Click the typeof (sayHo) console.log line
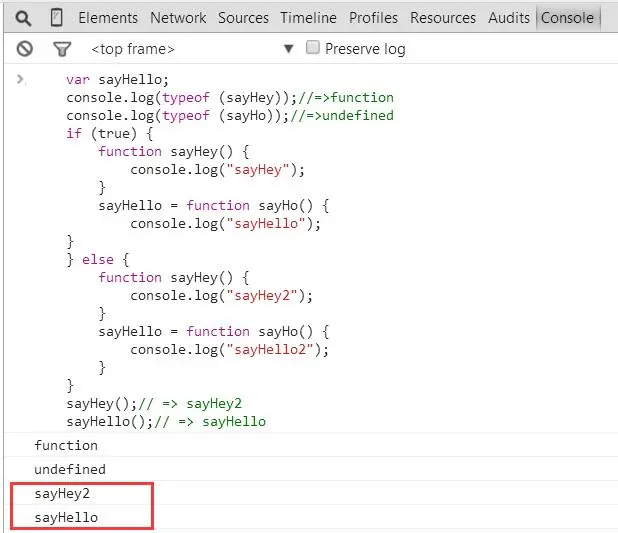Viewport: 618px width, 533px height. [230, 116]
